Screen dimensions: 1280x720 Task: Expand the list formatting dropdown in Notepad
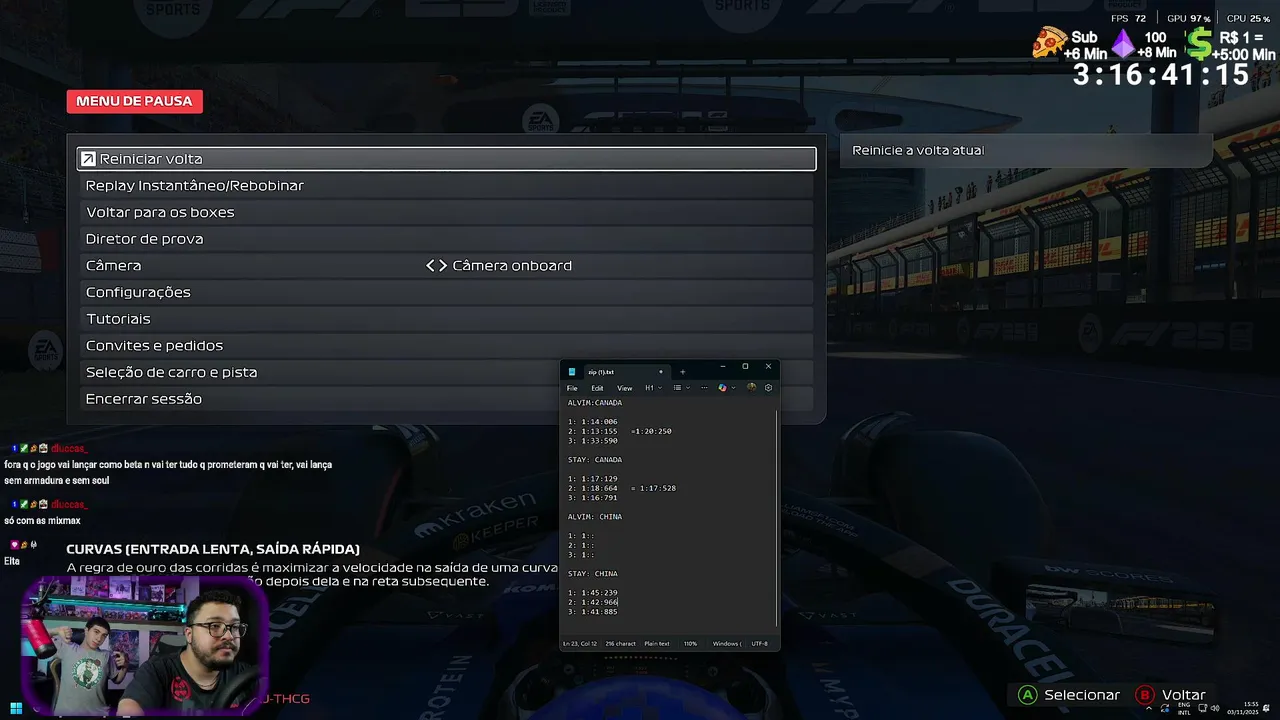682,388
